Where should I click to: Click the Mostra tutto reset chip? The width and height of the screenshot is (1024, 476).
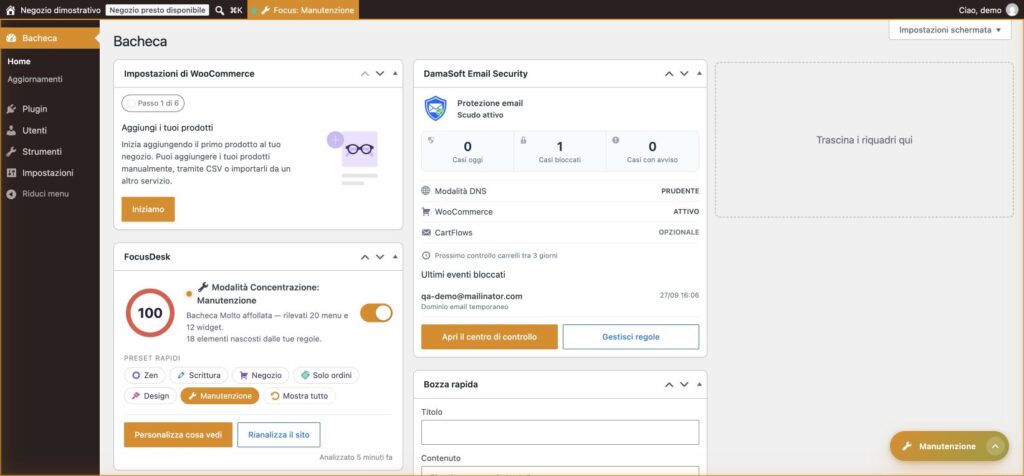(x=300, y=396)
